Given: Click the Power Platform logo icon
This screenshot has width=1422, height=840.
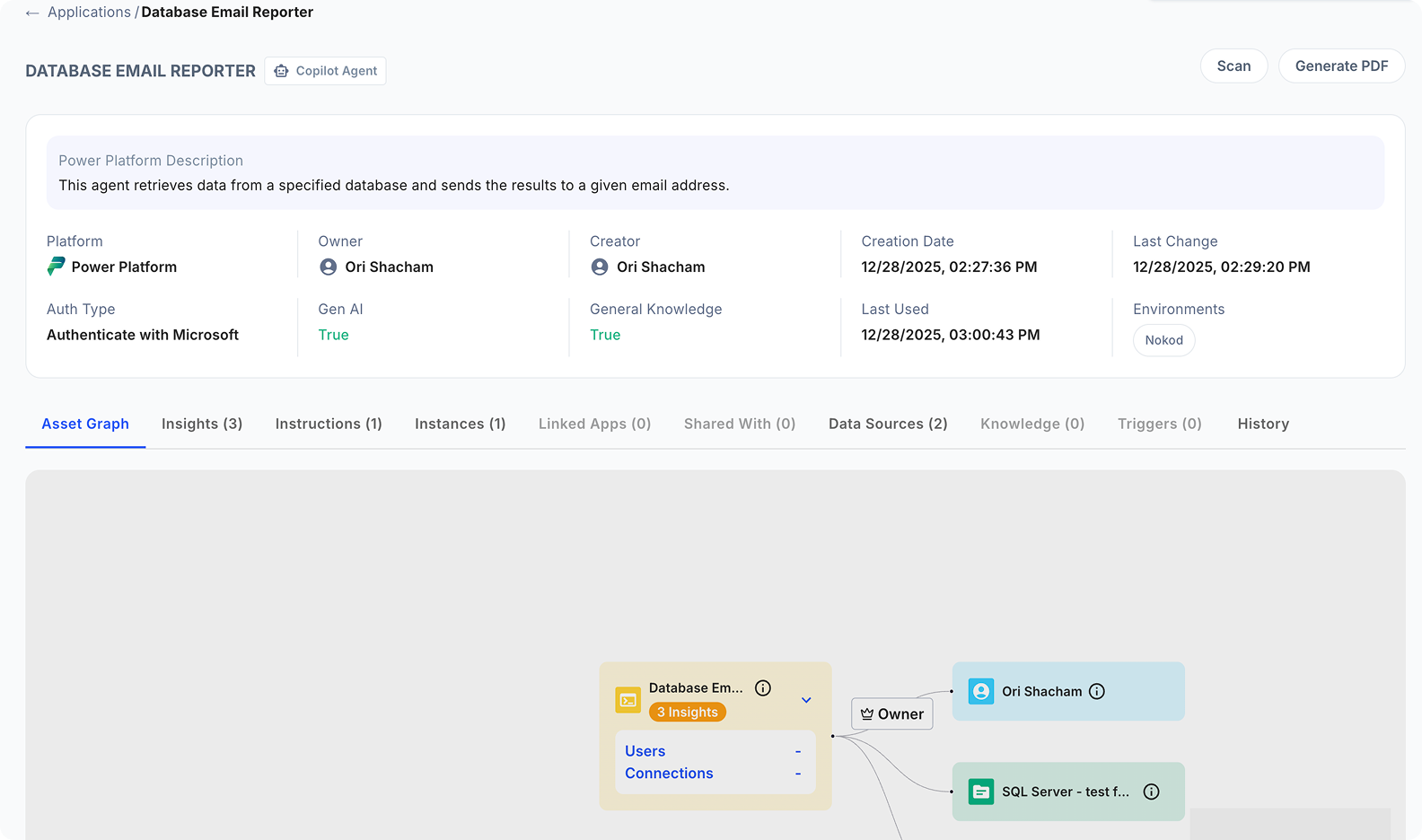Looking at the screenshot, I should coord(56,267).
